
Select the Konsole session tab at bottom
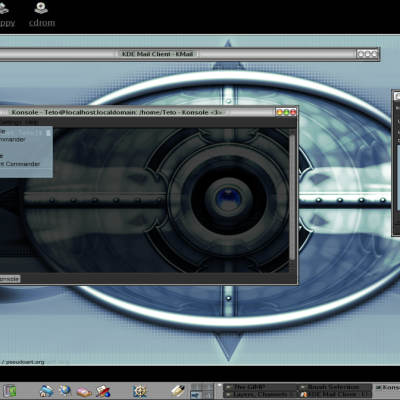pyautogui.click(x=10, y=279)
